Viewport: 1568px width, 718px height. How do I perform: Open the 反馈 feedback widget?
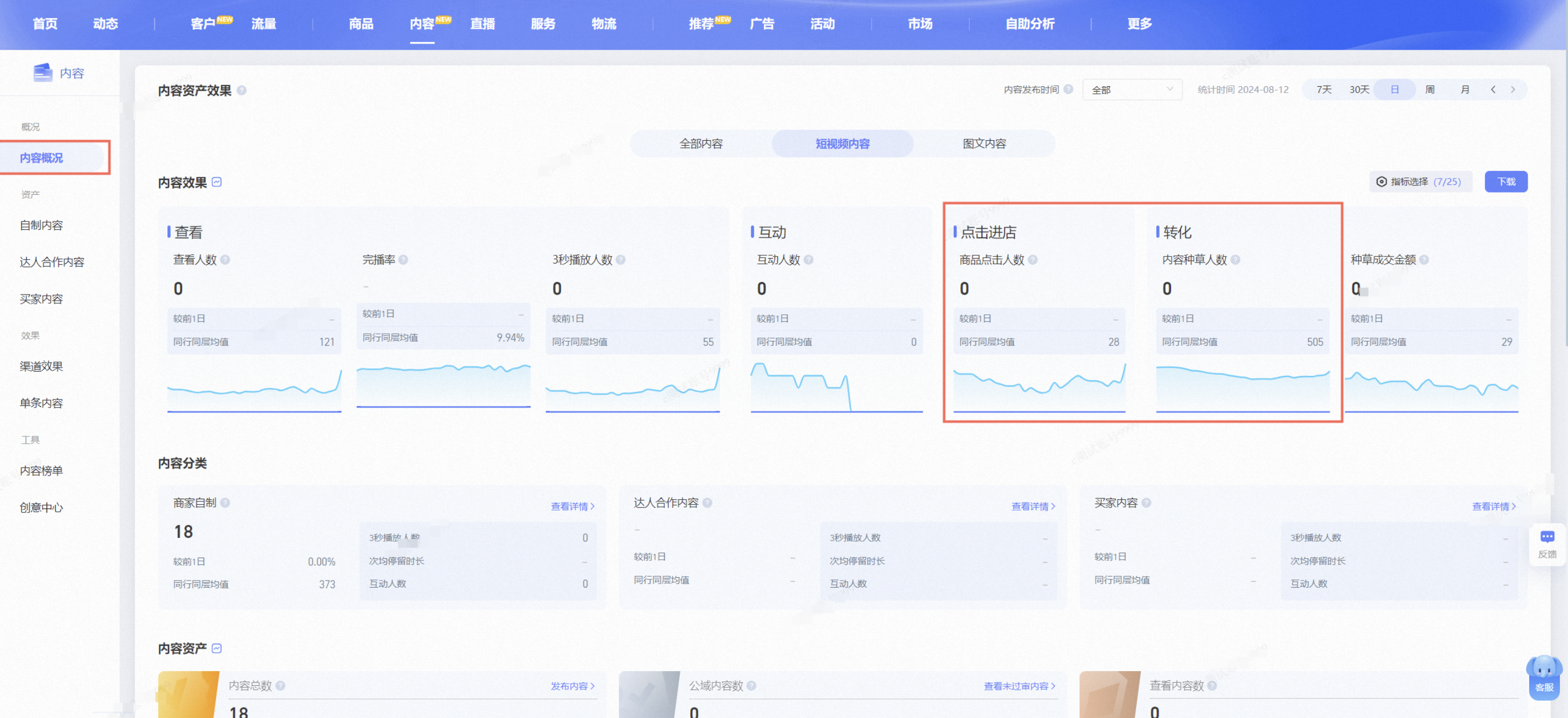pos(1547,545)
